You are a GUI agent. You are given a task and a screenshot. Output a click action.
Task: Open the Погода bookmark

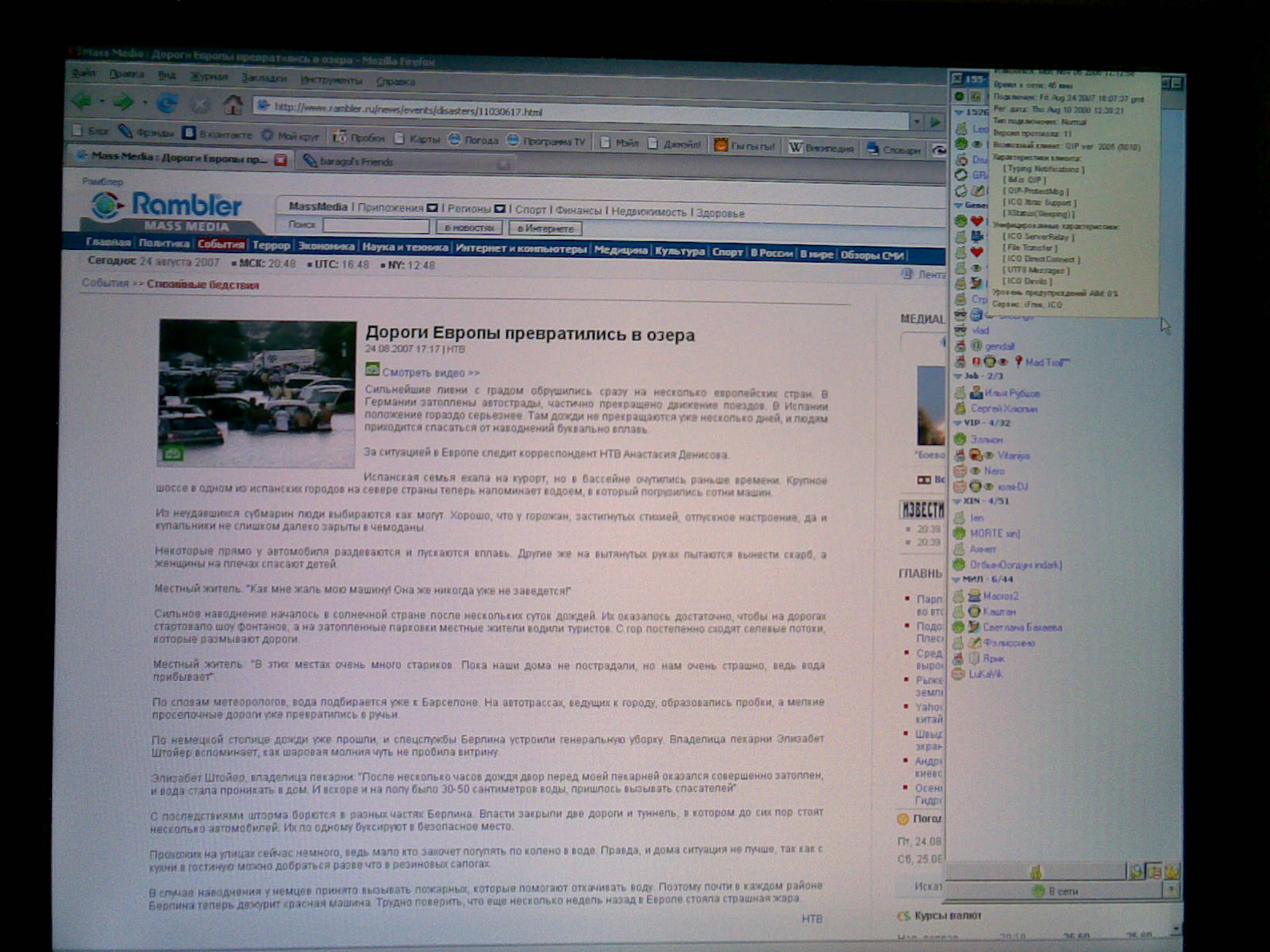pyautogui.click(x=474, y=140)
